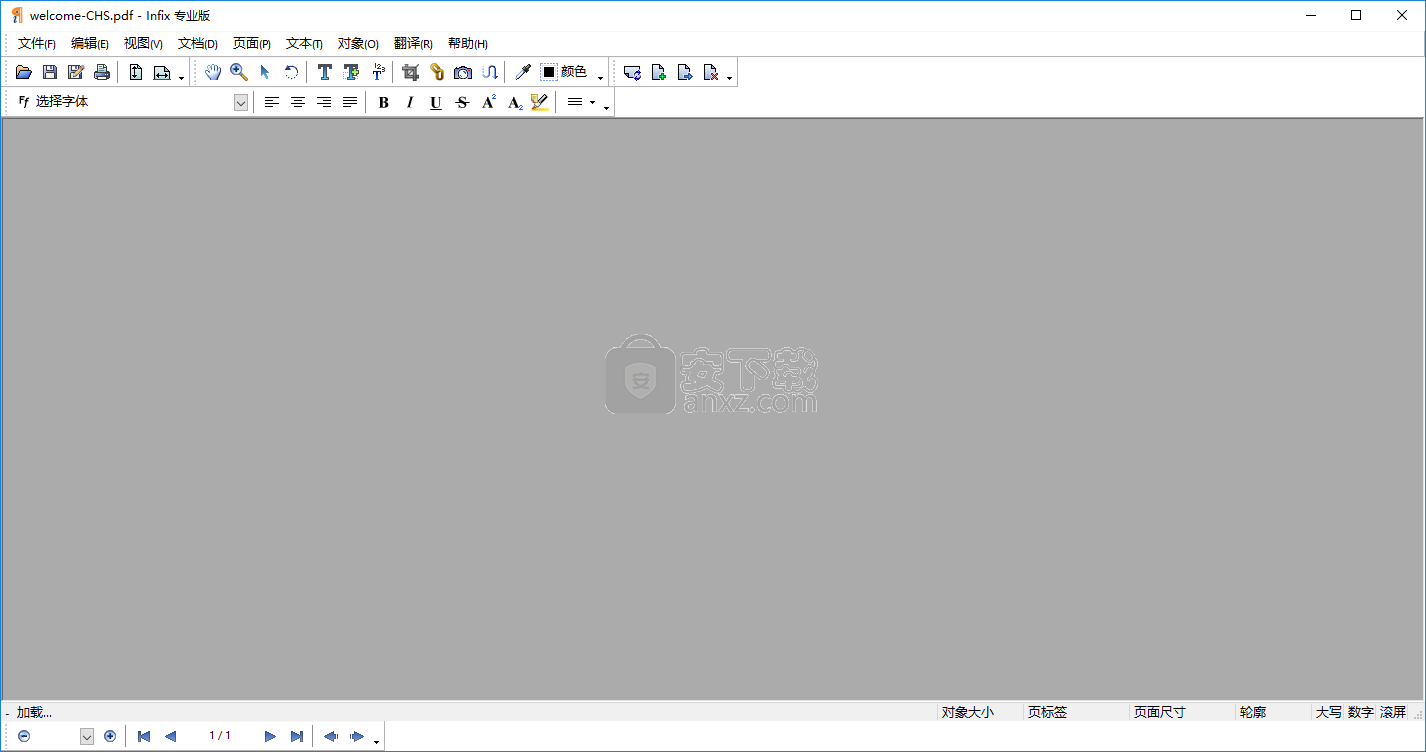Zoom in with the plus button
The height and width of the screenshot is (752, 1426).
[x=110, y=736]
